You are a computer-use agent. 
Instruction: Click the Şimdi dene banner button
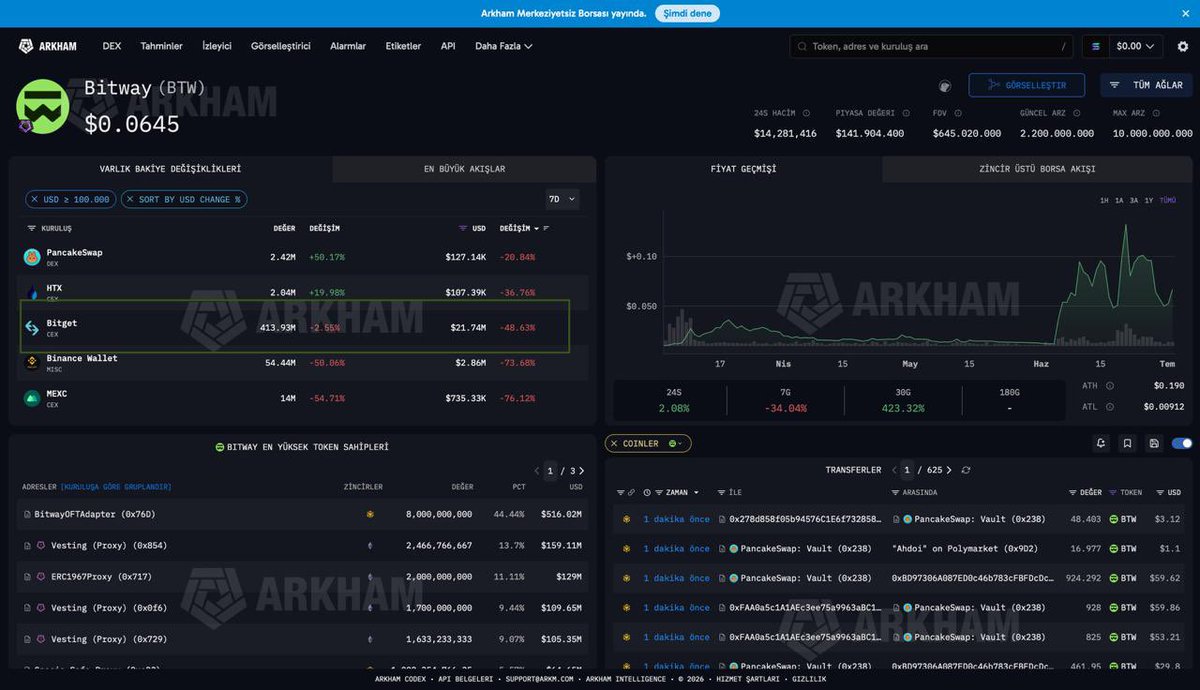(x=687, y=13)
